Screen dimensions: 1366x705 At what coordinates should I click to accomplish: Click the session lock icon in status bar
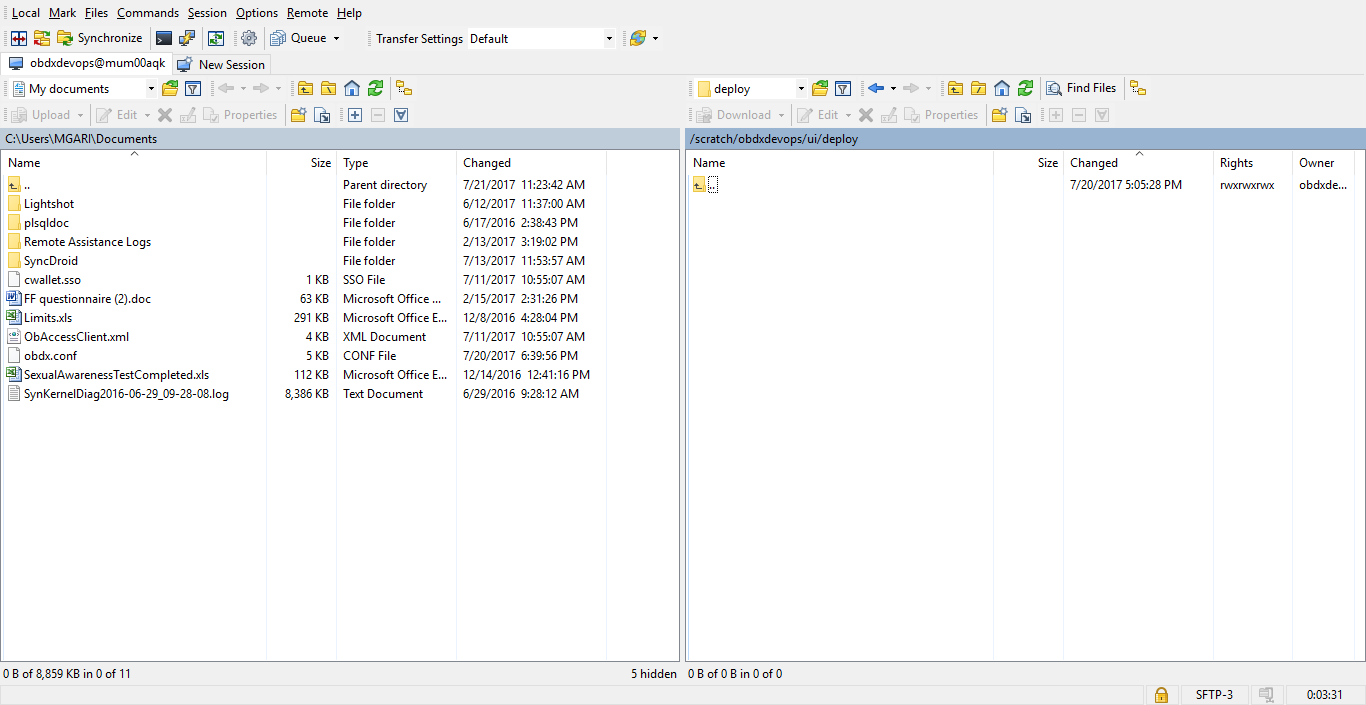pos(1161,694)
